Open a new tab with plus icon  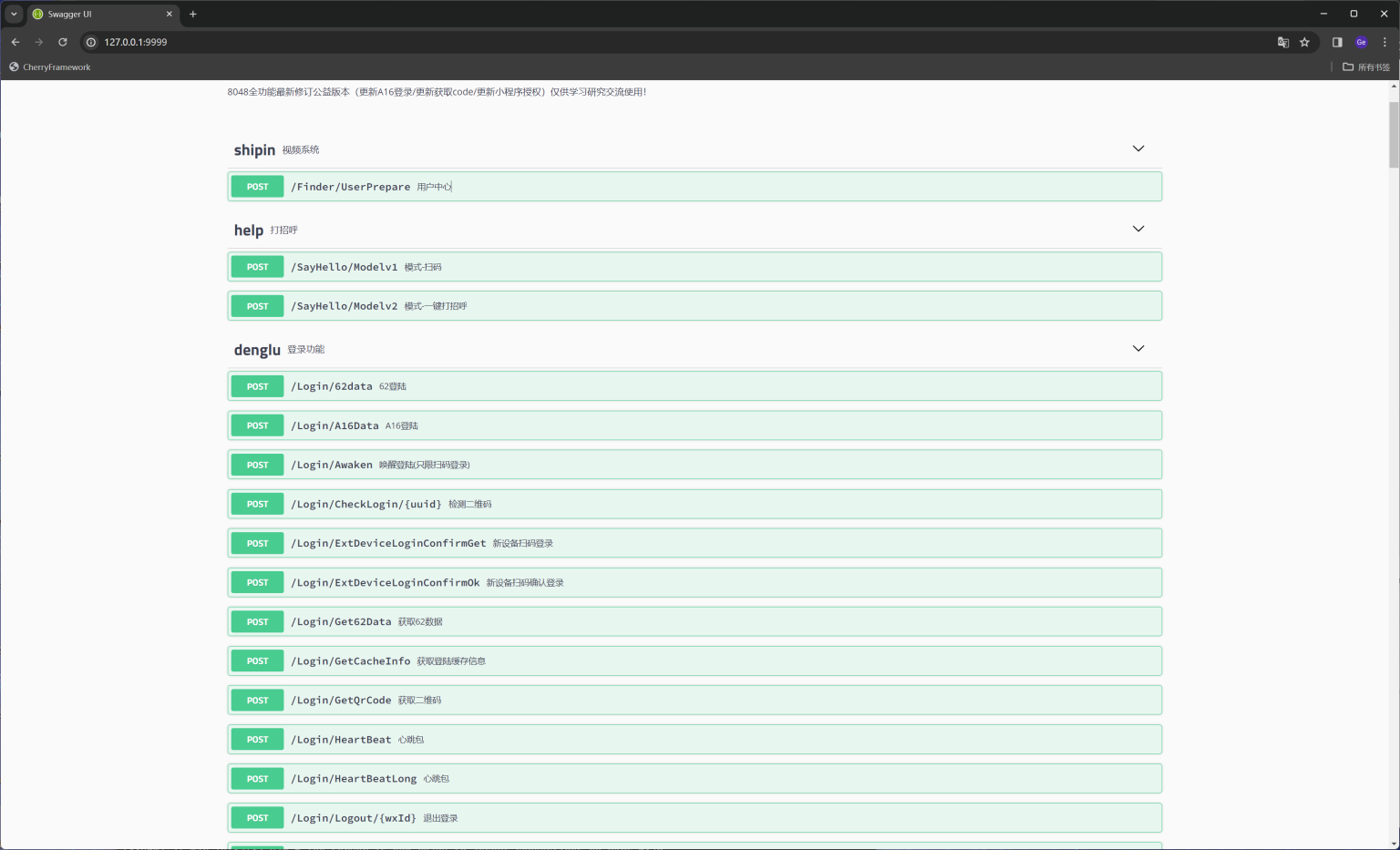tap(193, 14)
